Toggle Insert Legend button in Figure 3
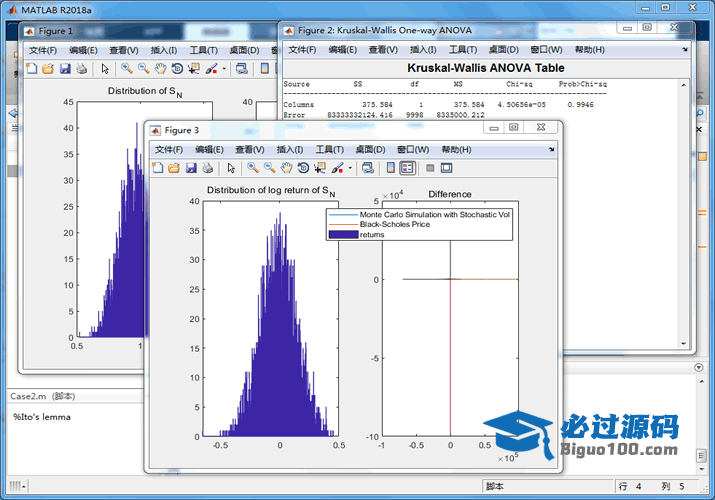Viewport: 715px width, 500px height. pyautogui.click(x=407, y=168)
